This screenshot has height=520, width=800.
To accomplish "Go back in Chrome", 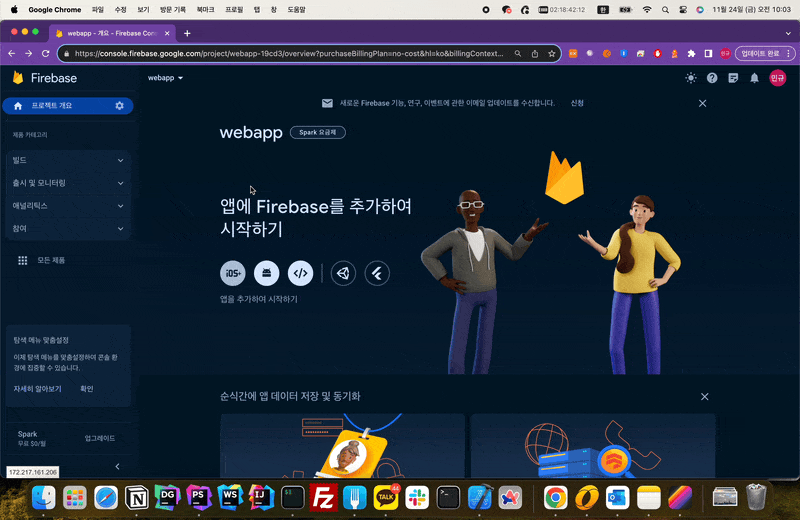I will coord(12,54).
